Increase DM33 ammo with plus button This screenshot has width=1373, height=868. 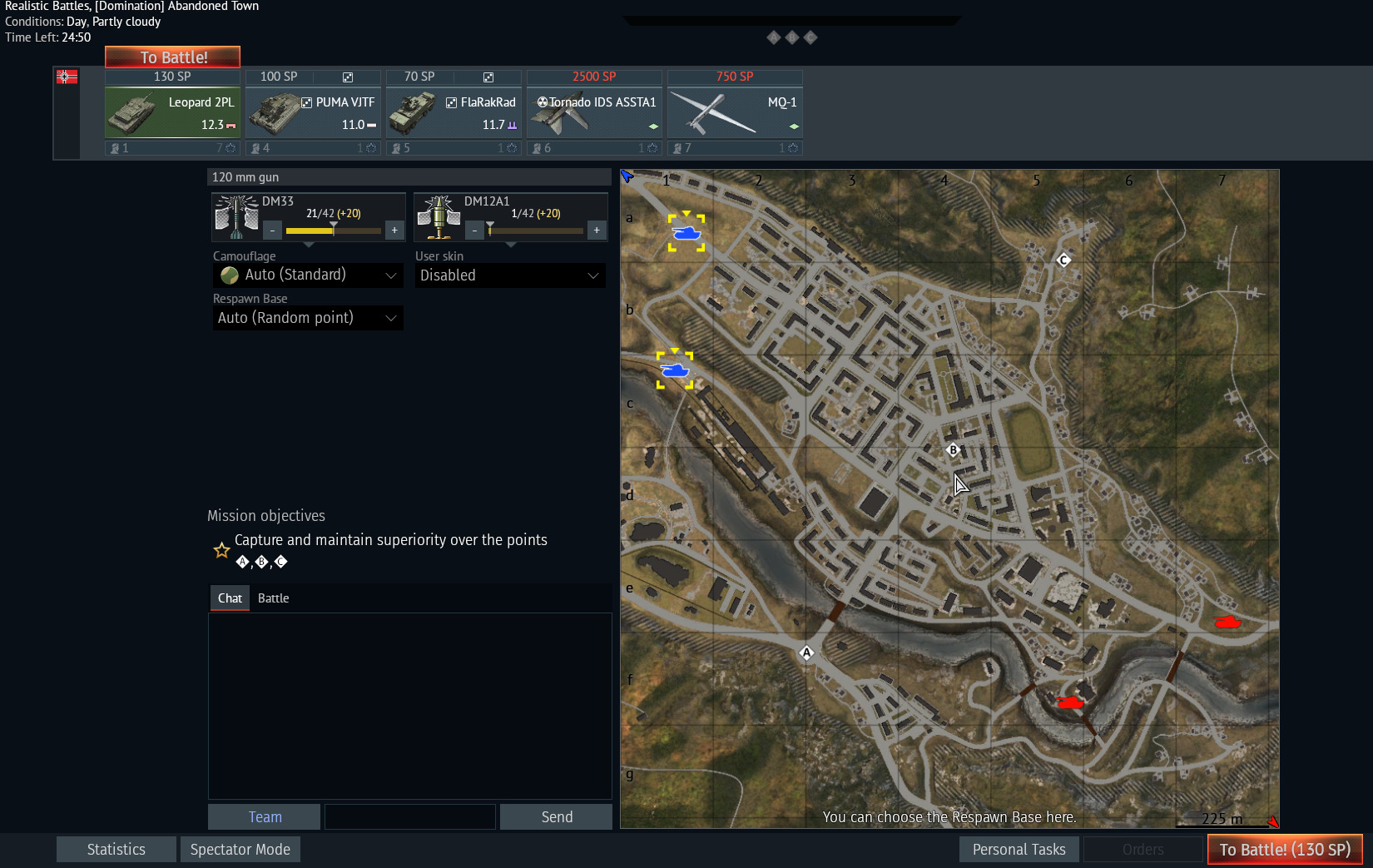pyautogui.click(x=394, y=231)
